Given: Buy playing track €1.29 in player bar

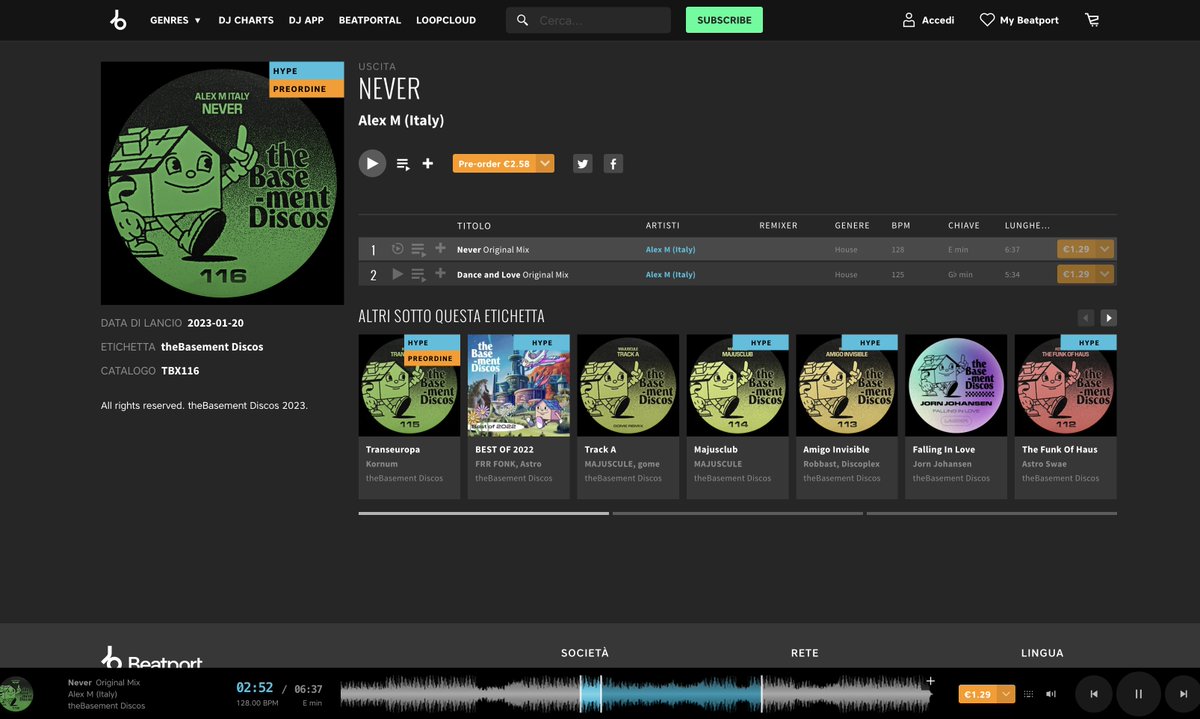Looking at the screenshot, I should (x=978, y=694).
